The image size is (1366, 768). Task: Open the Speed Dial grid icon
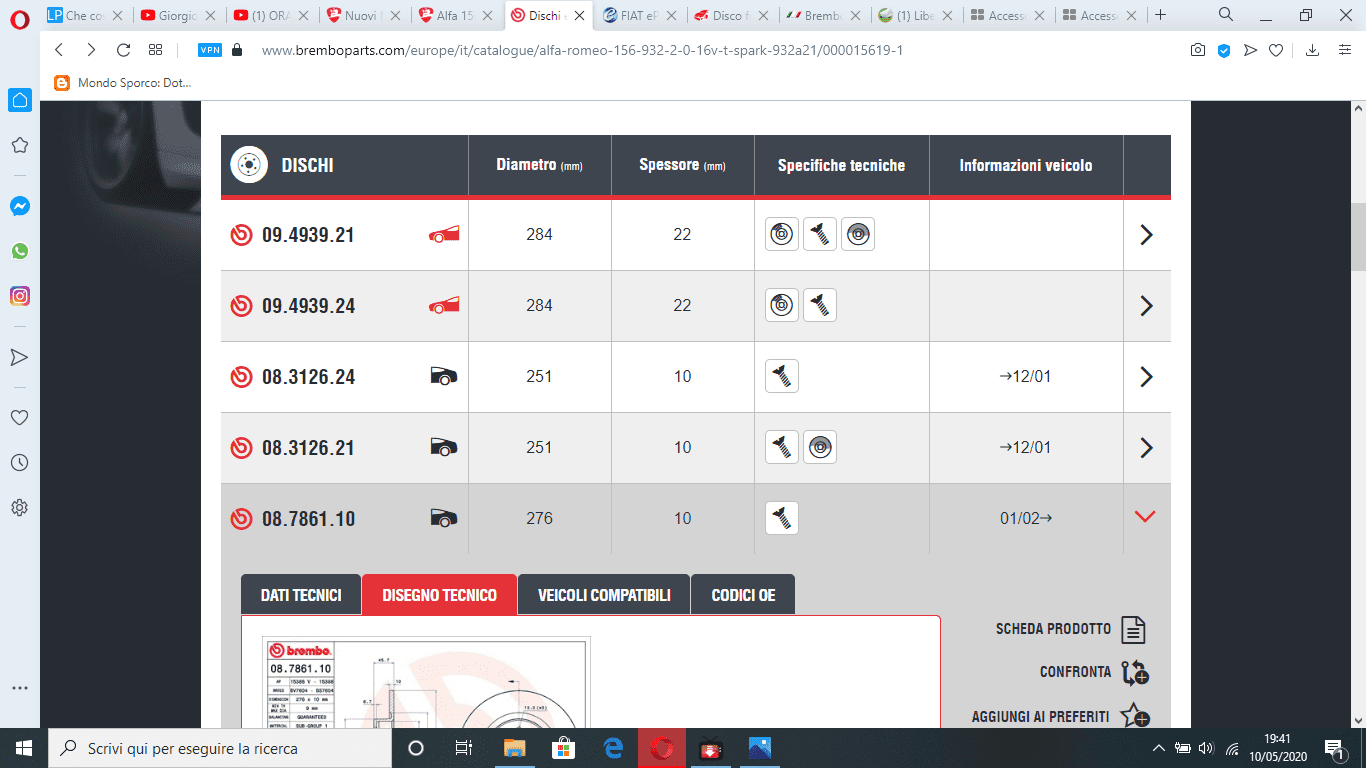(x=155, y=50)
